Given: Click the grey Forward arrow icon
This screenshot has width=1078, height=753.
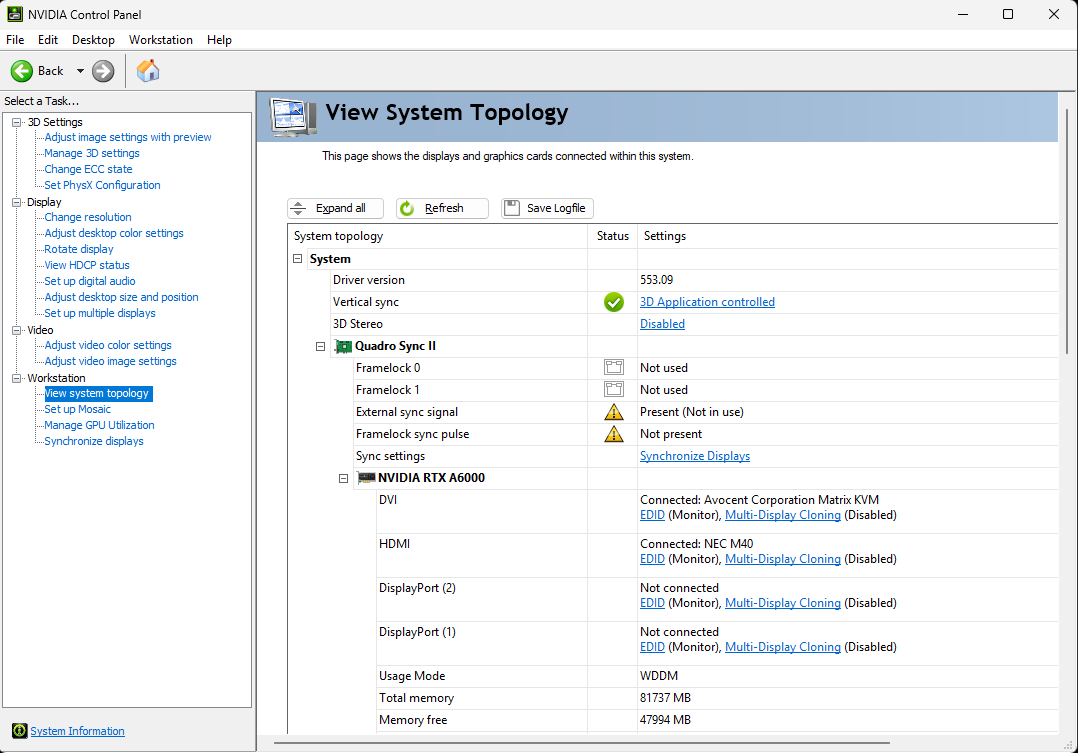Looking at the screenshot, I should 103,71.
